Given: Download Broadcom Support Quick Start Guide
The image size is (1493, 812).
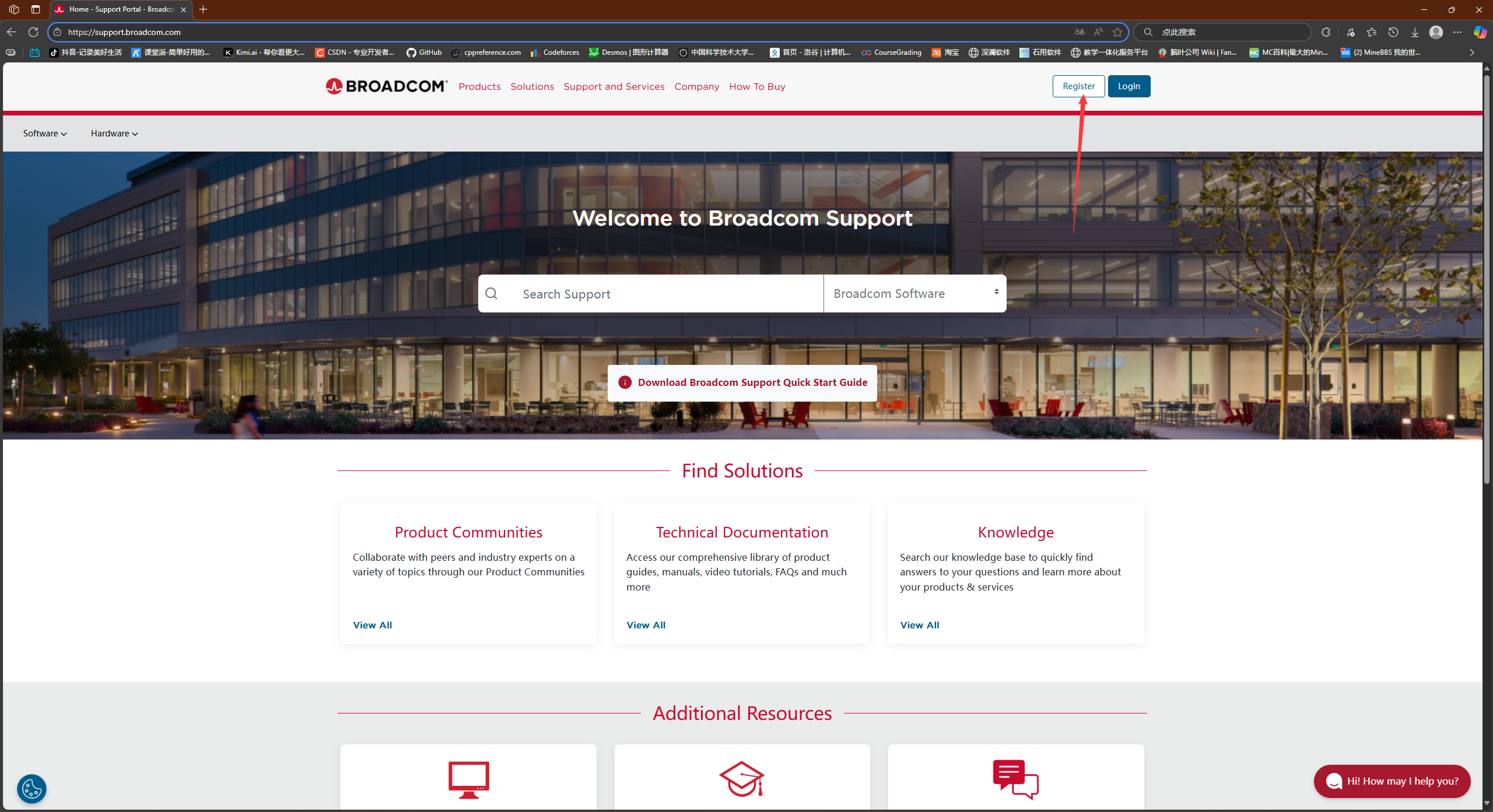Looking at the screenshot, I should click(x=742, y=382).
